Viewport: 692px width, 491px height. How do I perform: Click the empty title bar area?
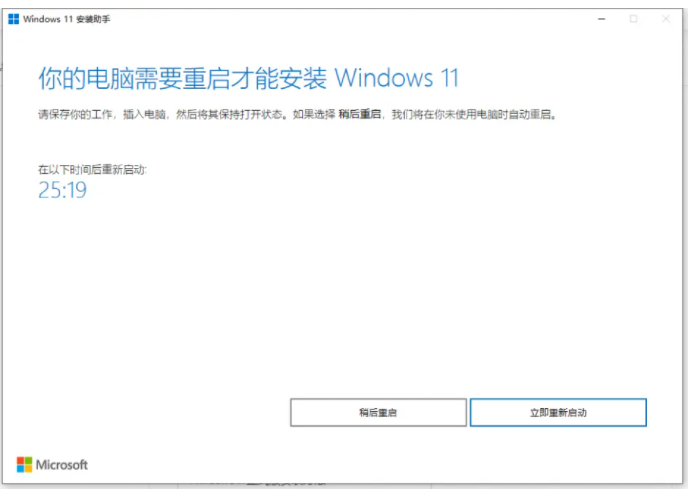click(353, 19)
